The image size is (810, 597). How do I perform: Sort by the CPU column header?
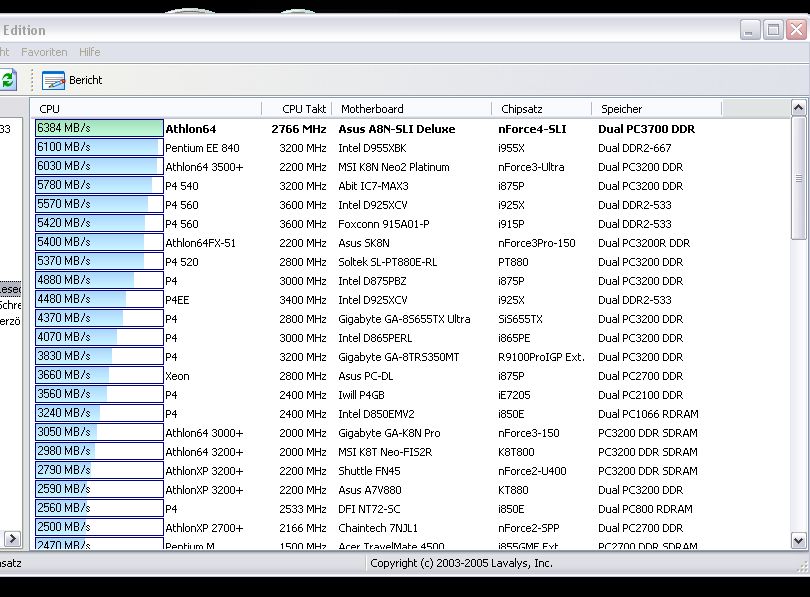[x=147, y=109]
